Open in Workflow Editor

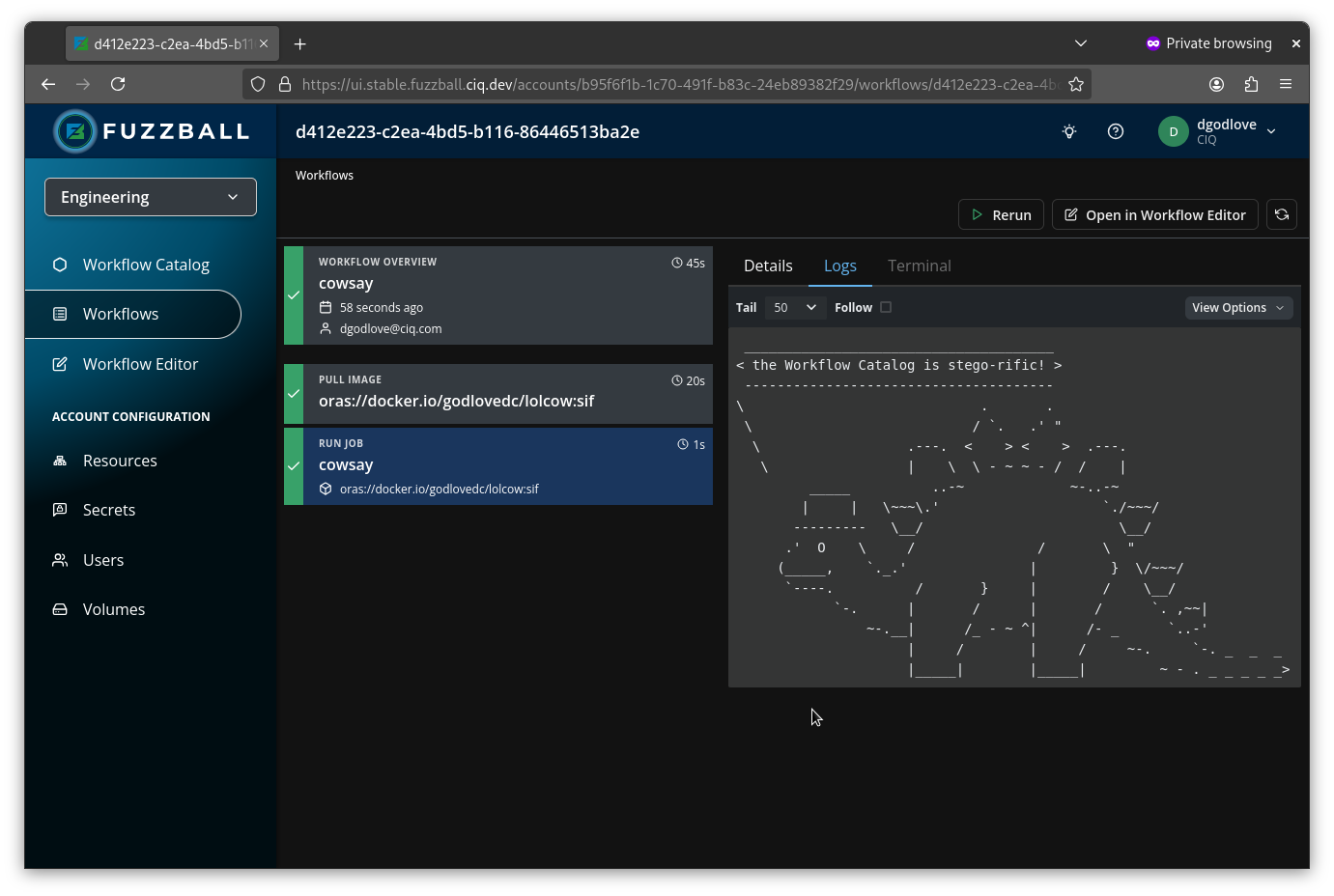(1154, 214)
